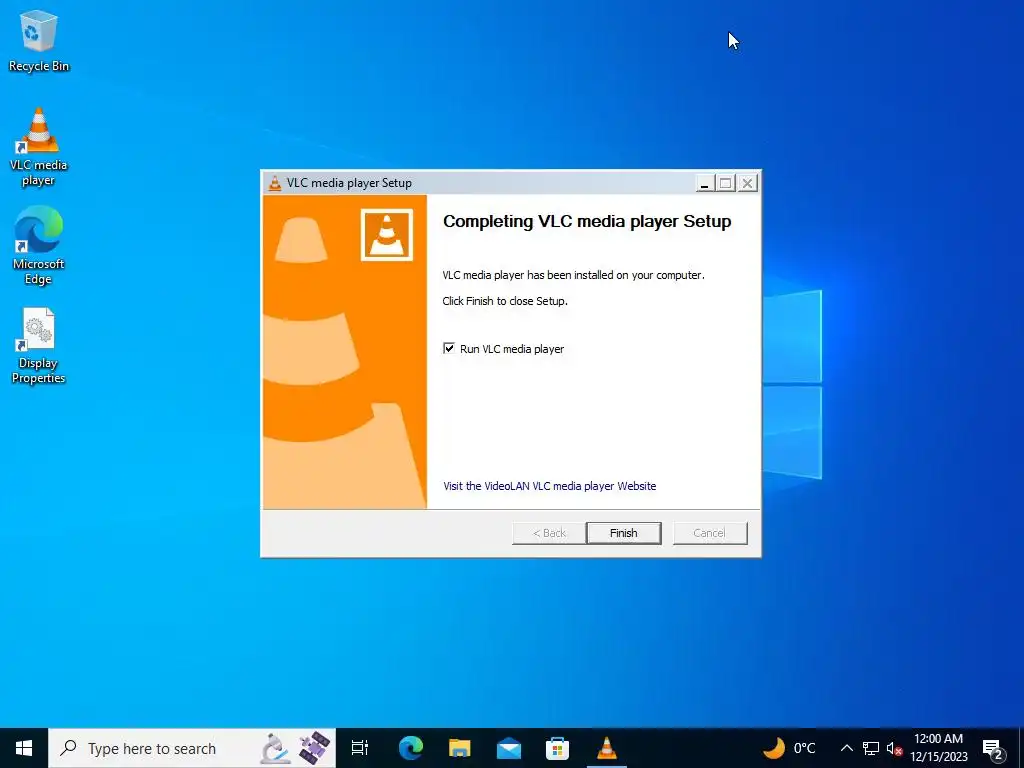Click the Finish button
Image resolution: width=1024 pixels, height=768 pixels.
click(x=624, y=533)
